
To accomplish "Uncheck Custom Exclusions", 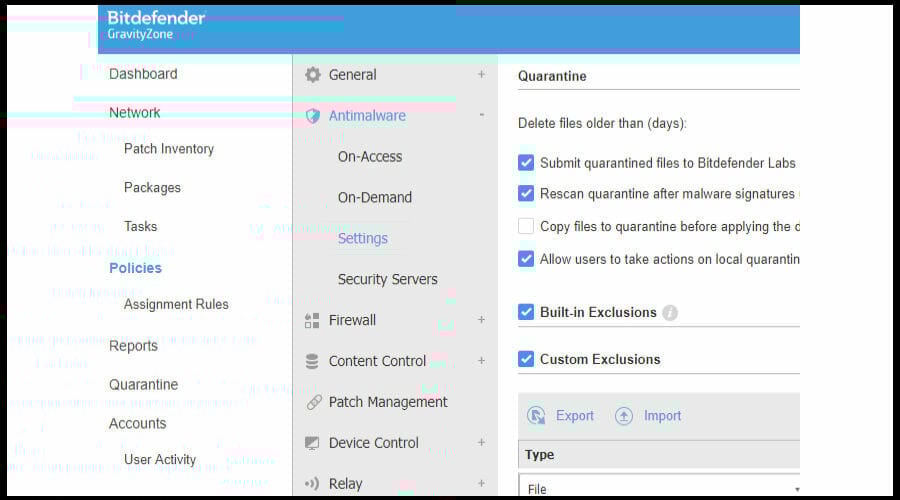I will coord(526,359).
